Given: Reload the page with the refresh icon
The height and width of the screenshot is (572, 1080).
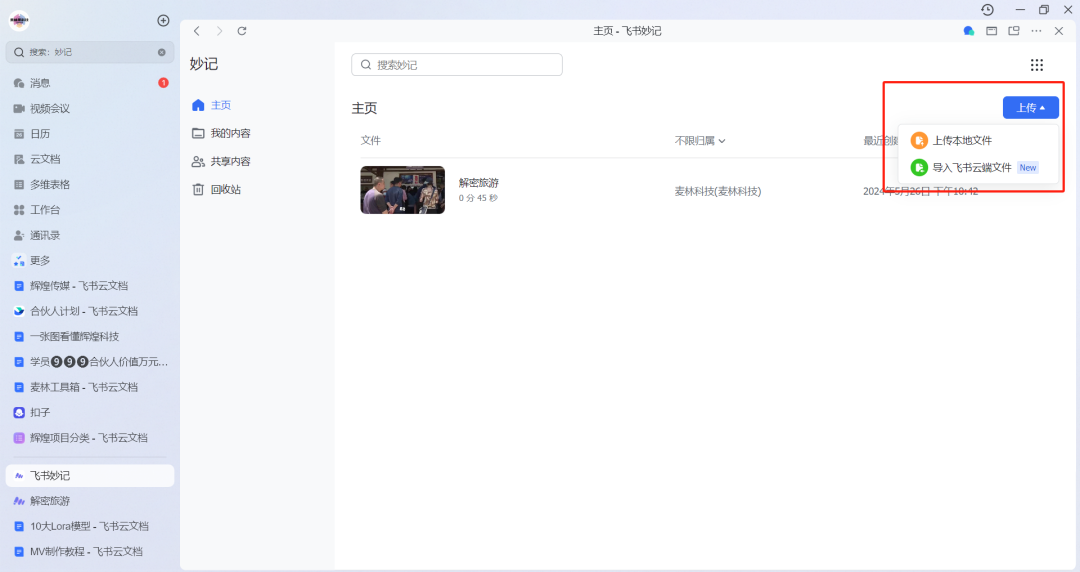Looking at the screenshot, I should pos(242,31).
